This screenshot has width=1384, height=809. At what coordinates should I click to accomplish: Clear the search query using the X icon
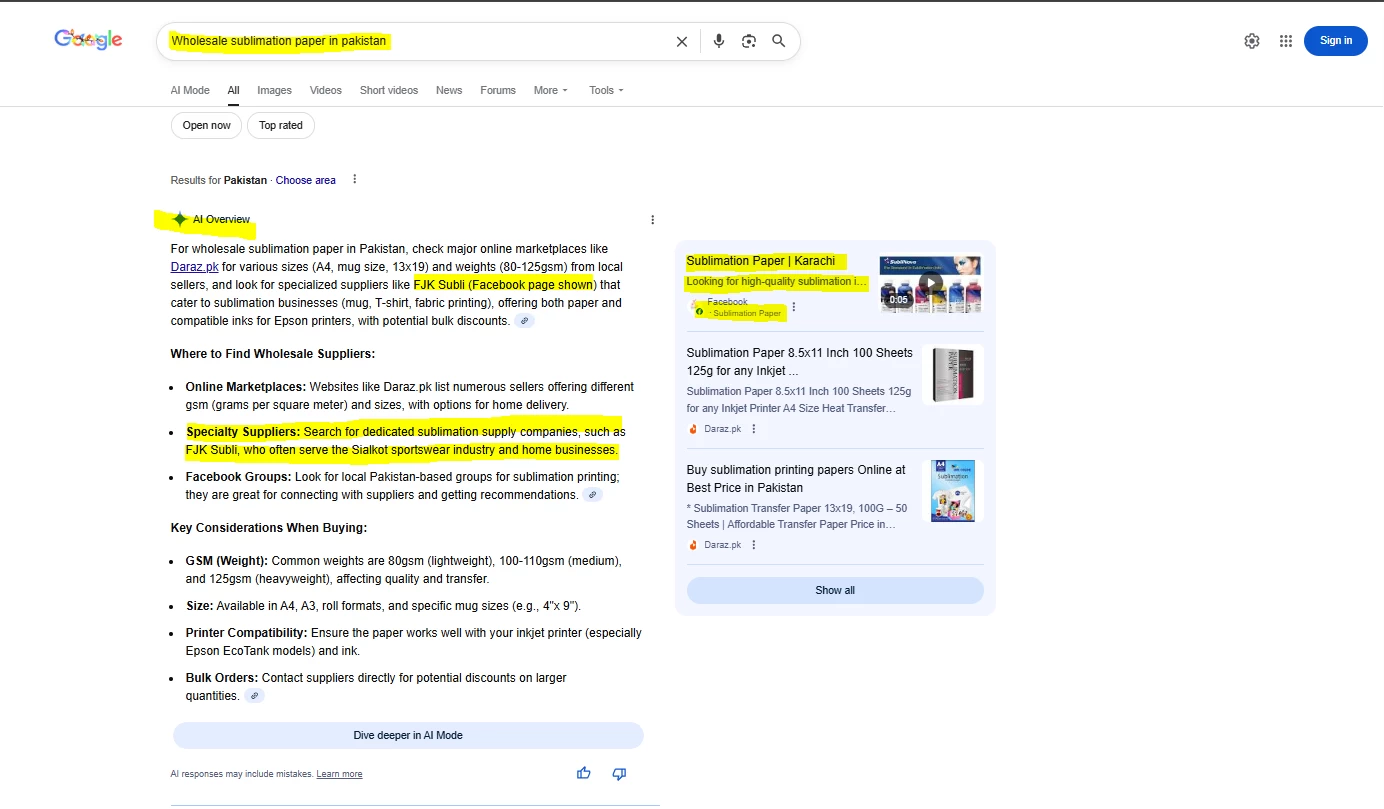pyautogui.click(x=681, y=41)
